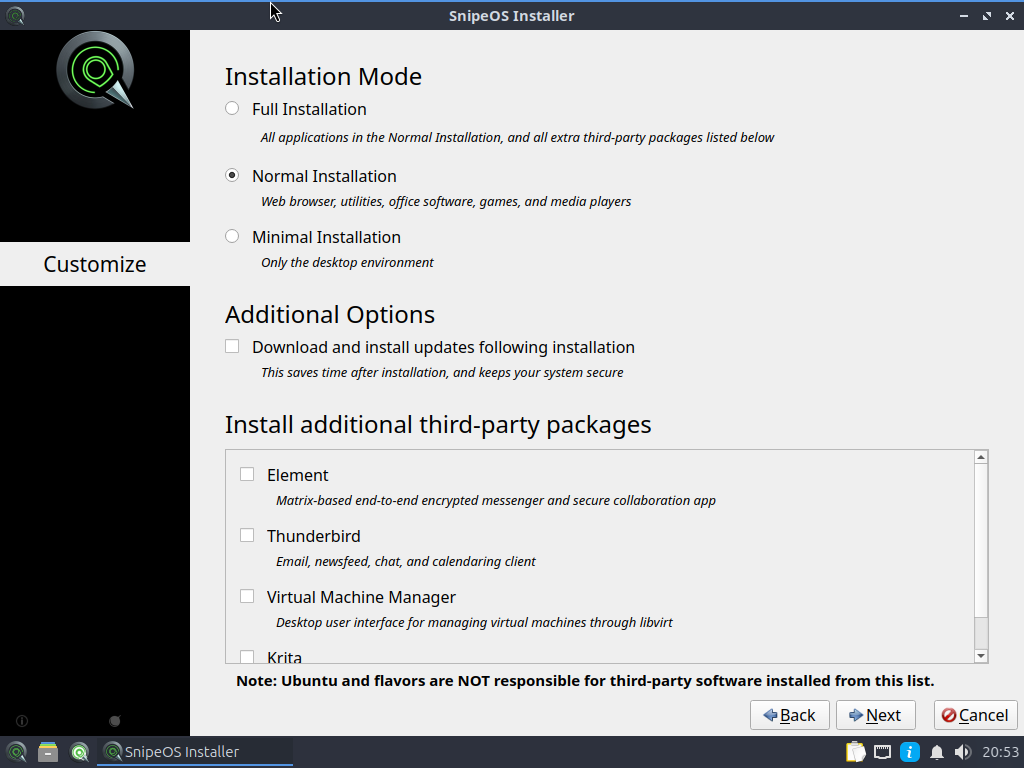Open the file manager from taskbar
This screenshot has height=768, width=1024.
(x=48, y=752)
